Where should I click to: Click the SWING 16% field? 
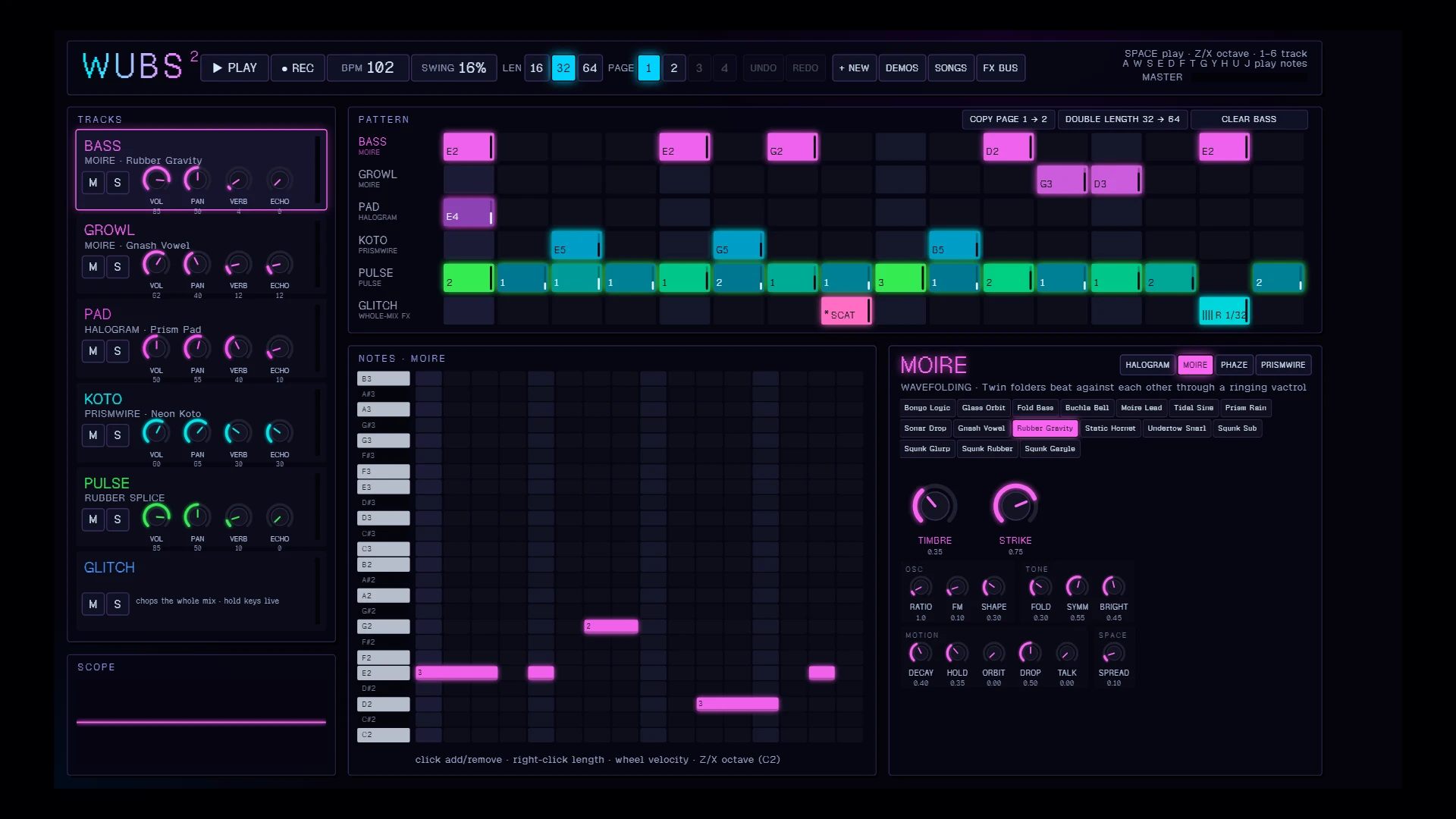453,68
